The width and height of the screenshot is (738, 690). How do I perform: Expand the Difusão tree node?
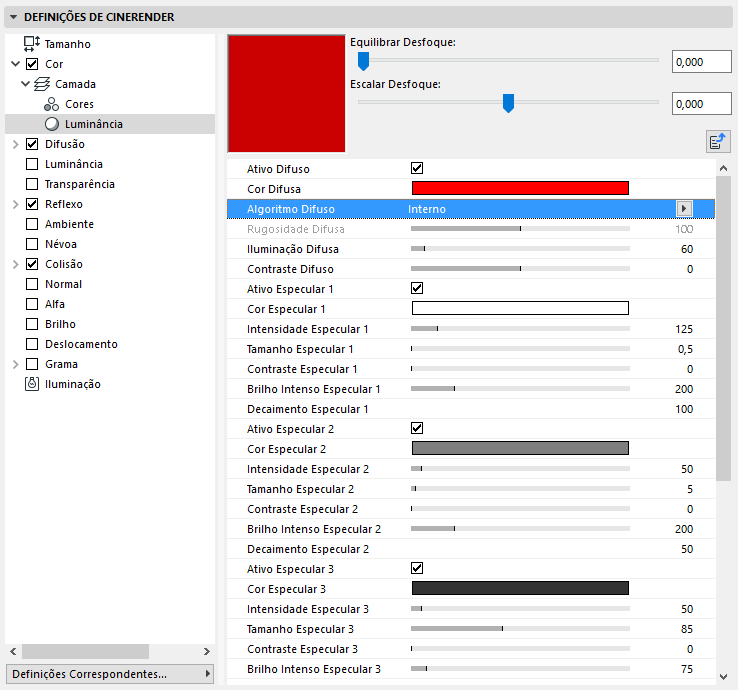[x=16, y=144]
